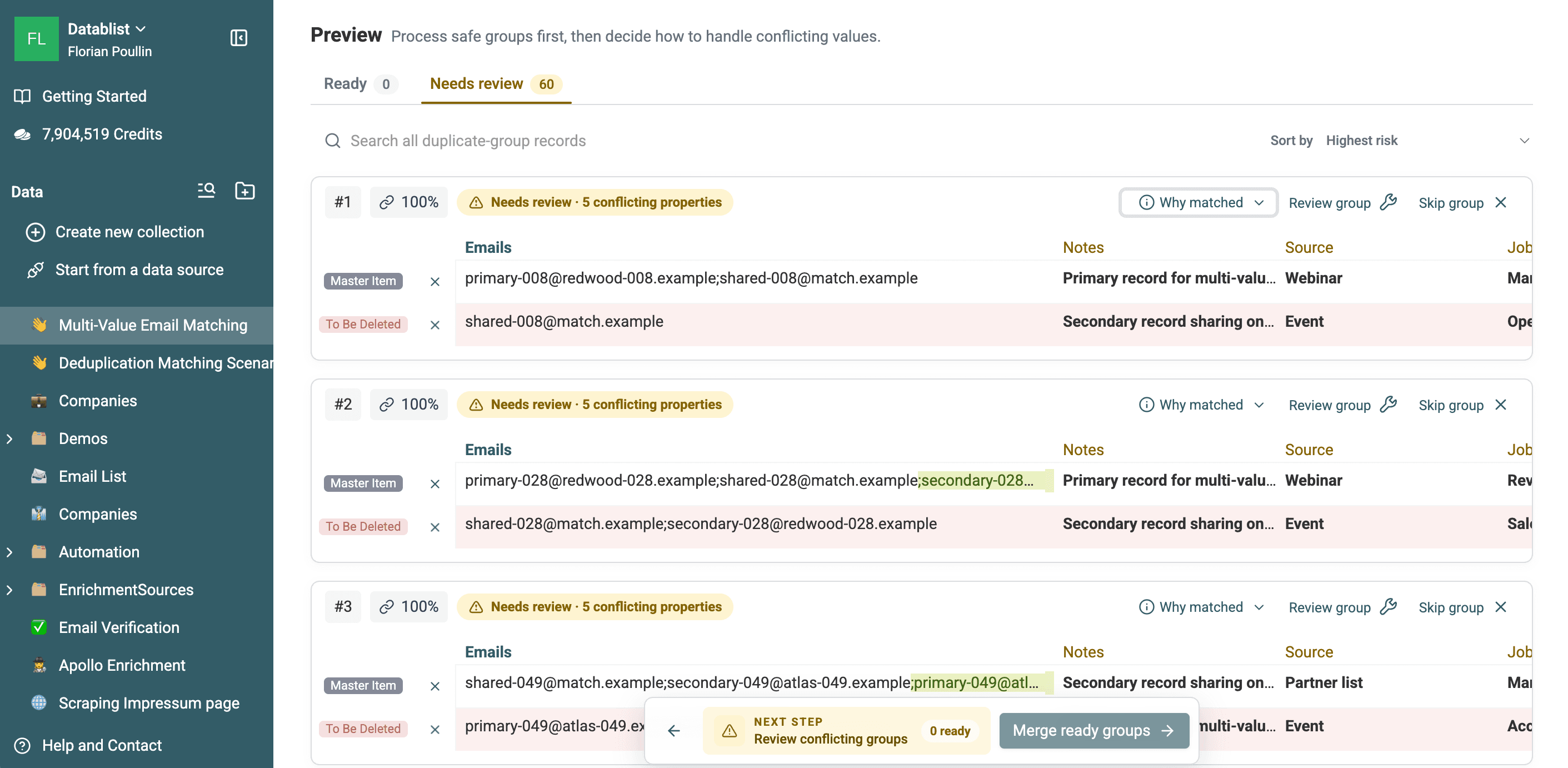Click the back arrow in the next step bar

674,730
